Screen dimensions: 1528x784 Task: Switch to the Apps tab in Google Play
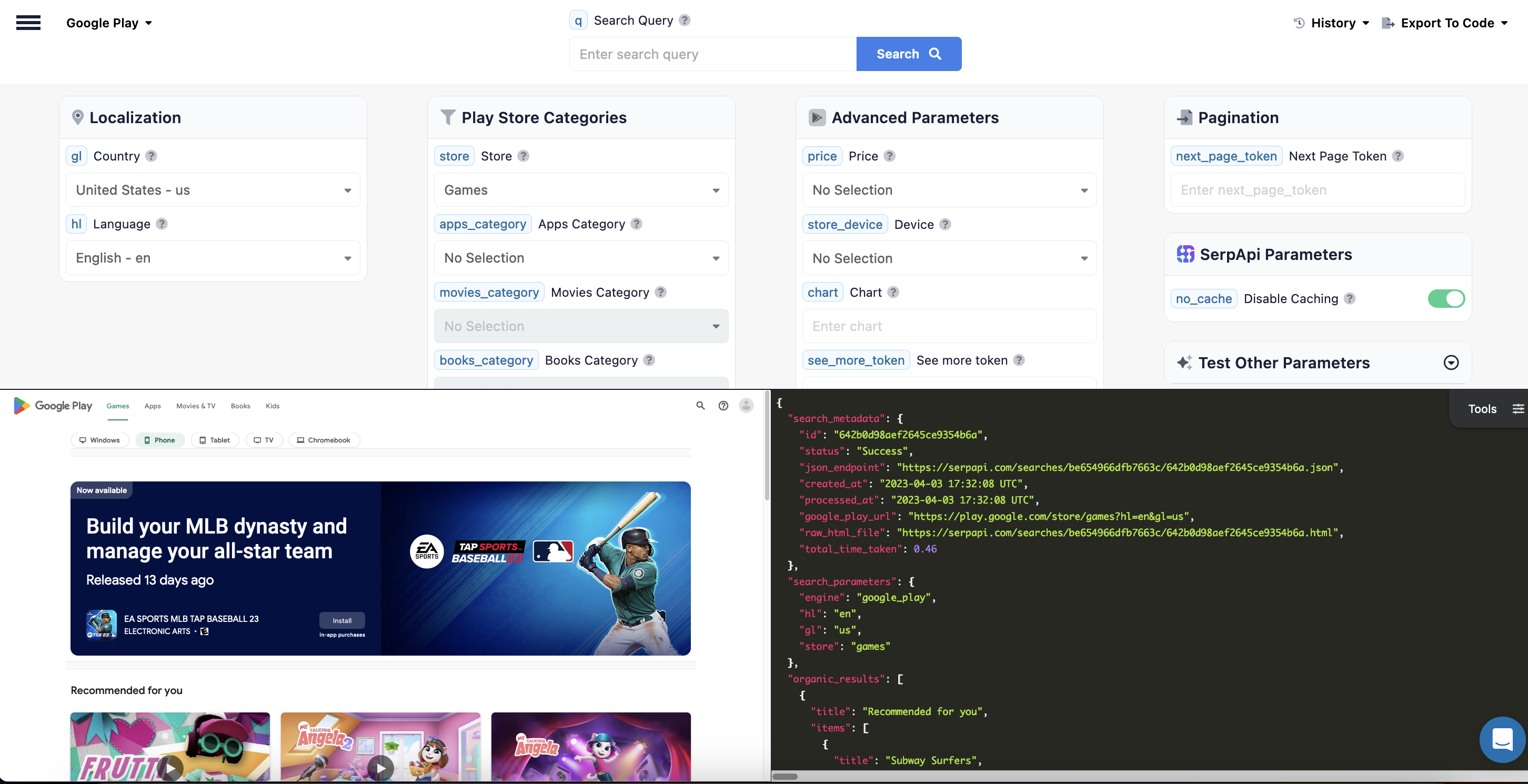153,406
